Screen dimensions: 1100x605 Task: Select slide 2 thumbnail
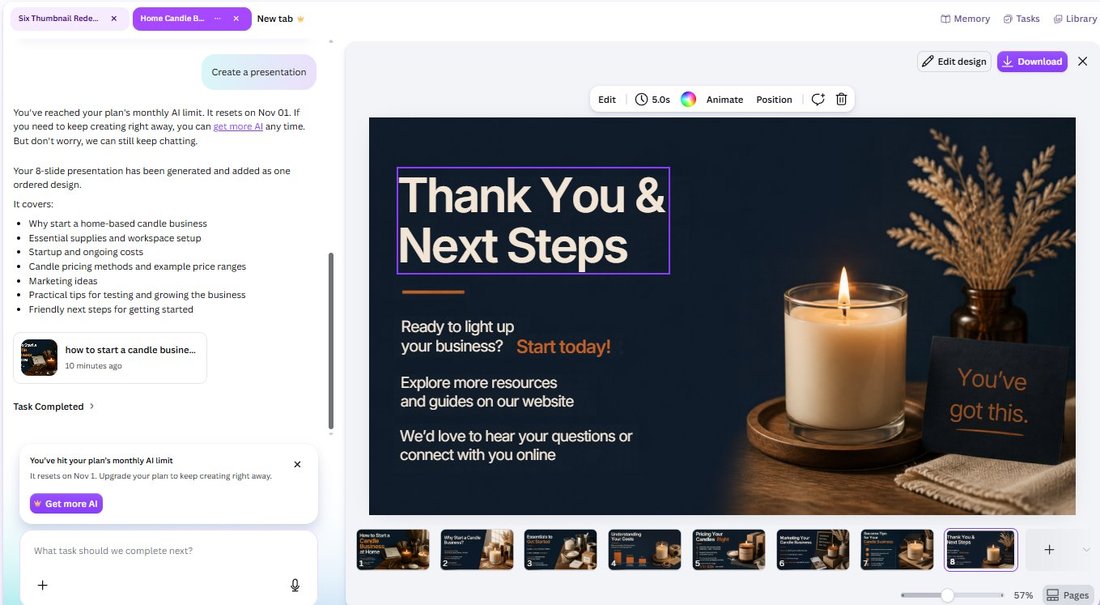click(x=476, y=550)
